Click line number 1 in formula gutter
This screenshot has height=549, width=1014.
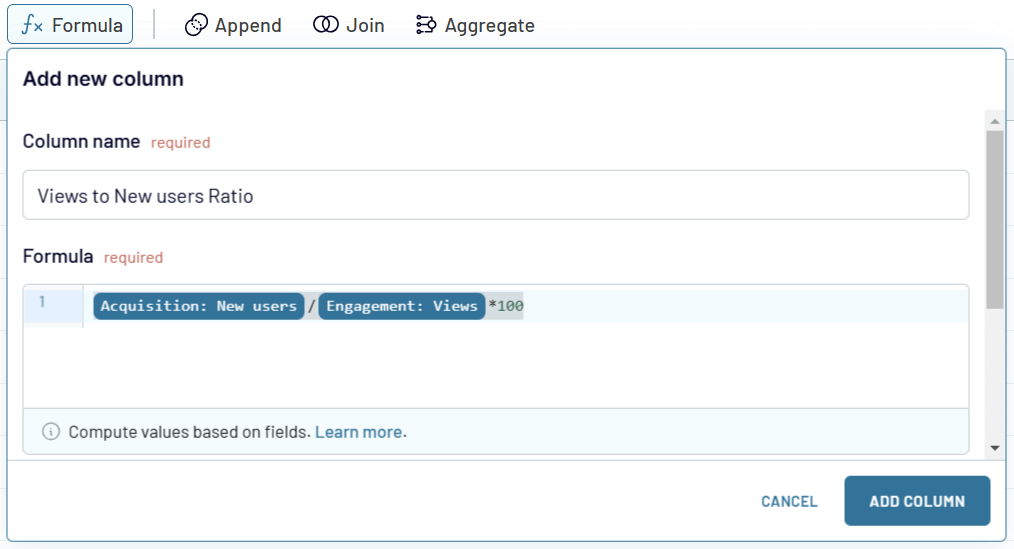(x=43, y=302)
